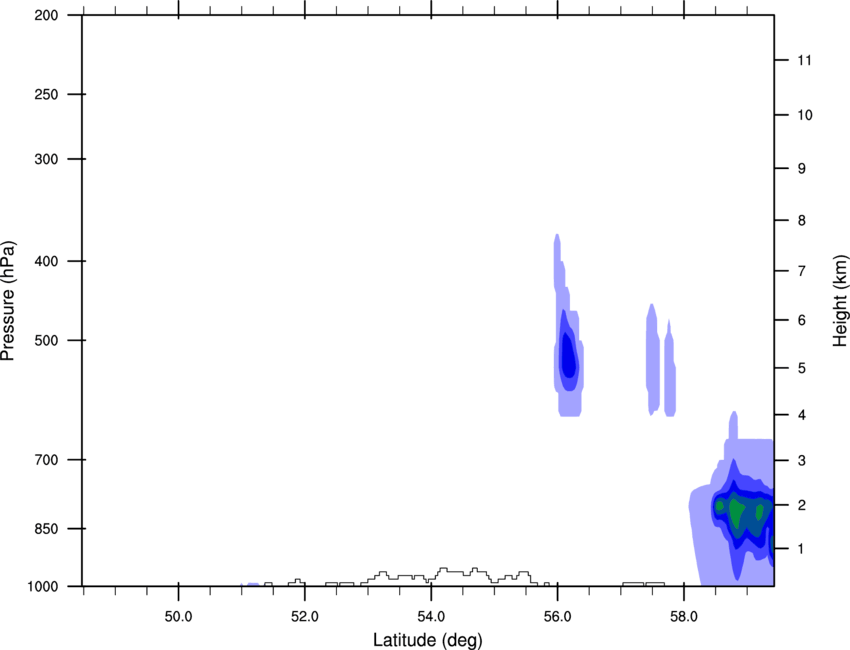Click the 58.0 latitude tick label
Screen dimensions: 850x650
tap(684, 617)
